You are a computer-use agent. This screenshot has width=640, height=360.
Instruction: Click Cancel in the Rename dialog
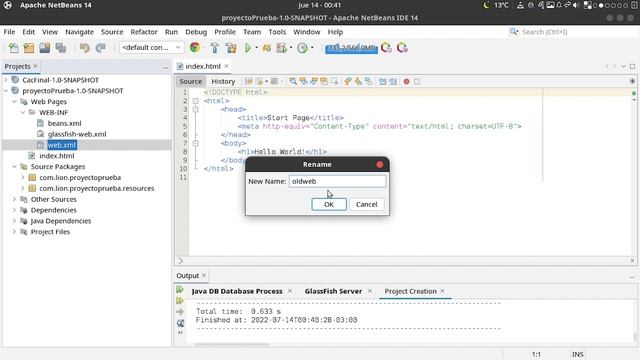[367, 204]
